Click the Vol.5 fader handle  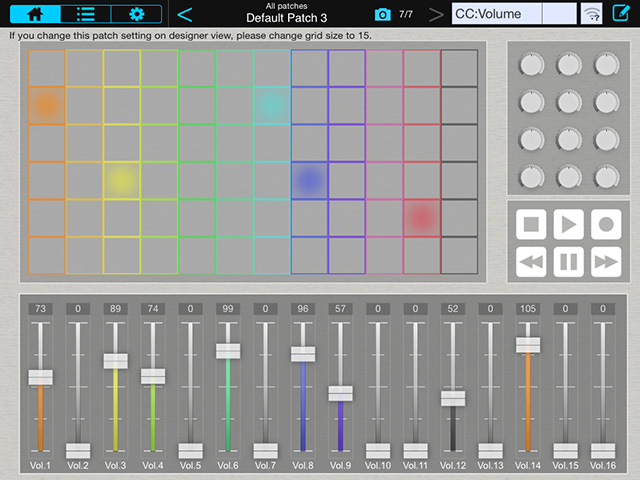(191, 451)
